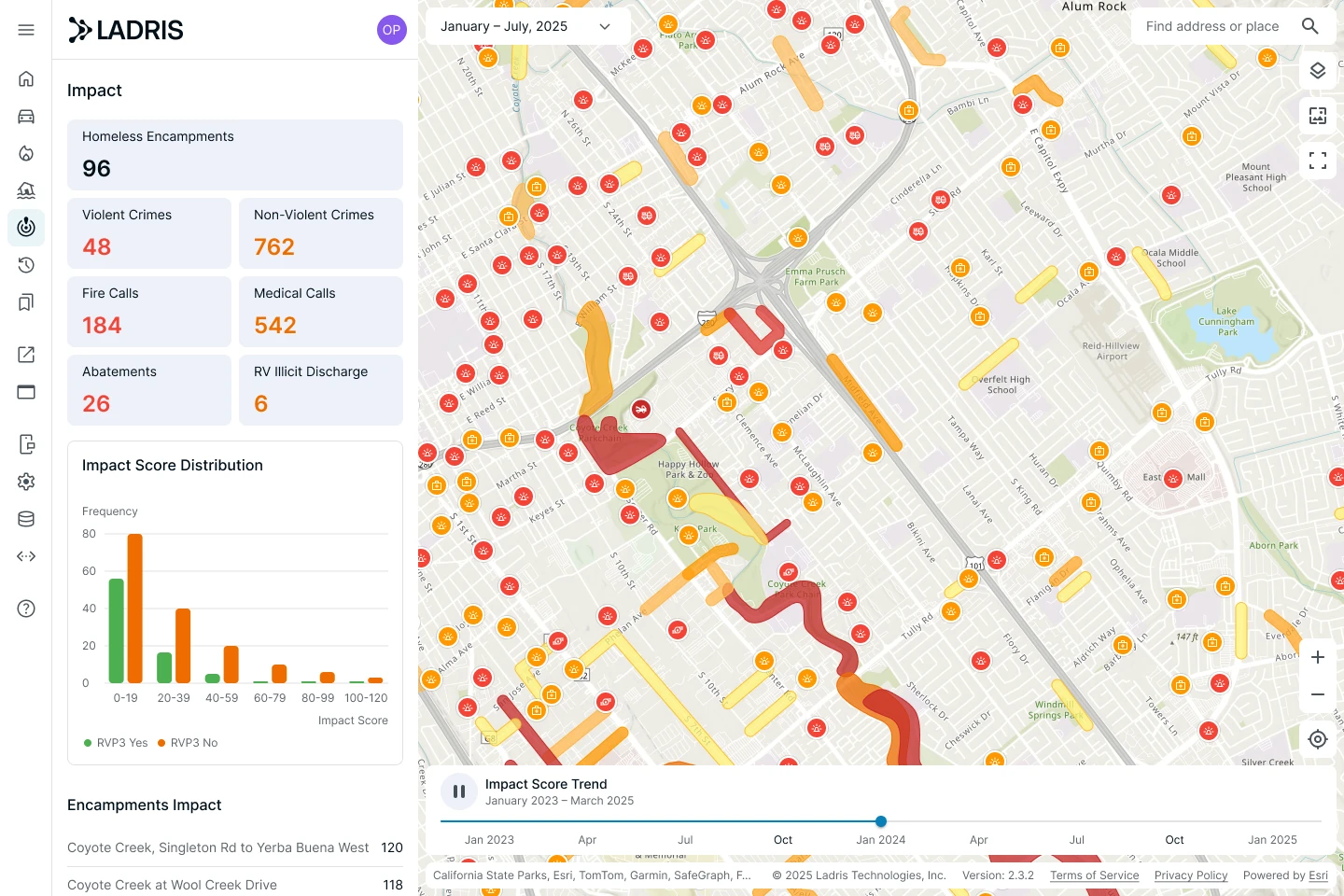This screenshot has width=1344, height=896.
Task: Toggle RVP3 Yes in chart legend
Action: 115,742
